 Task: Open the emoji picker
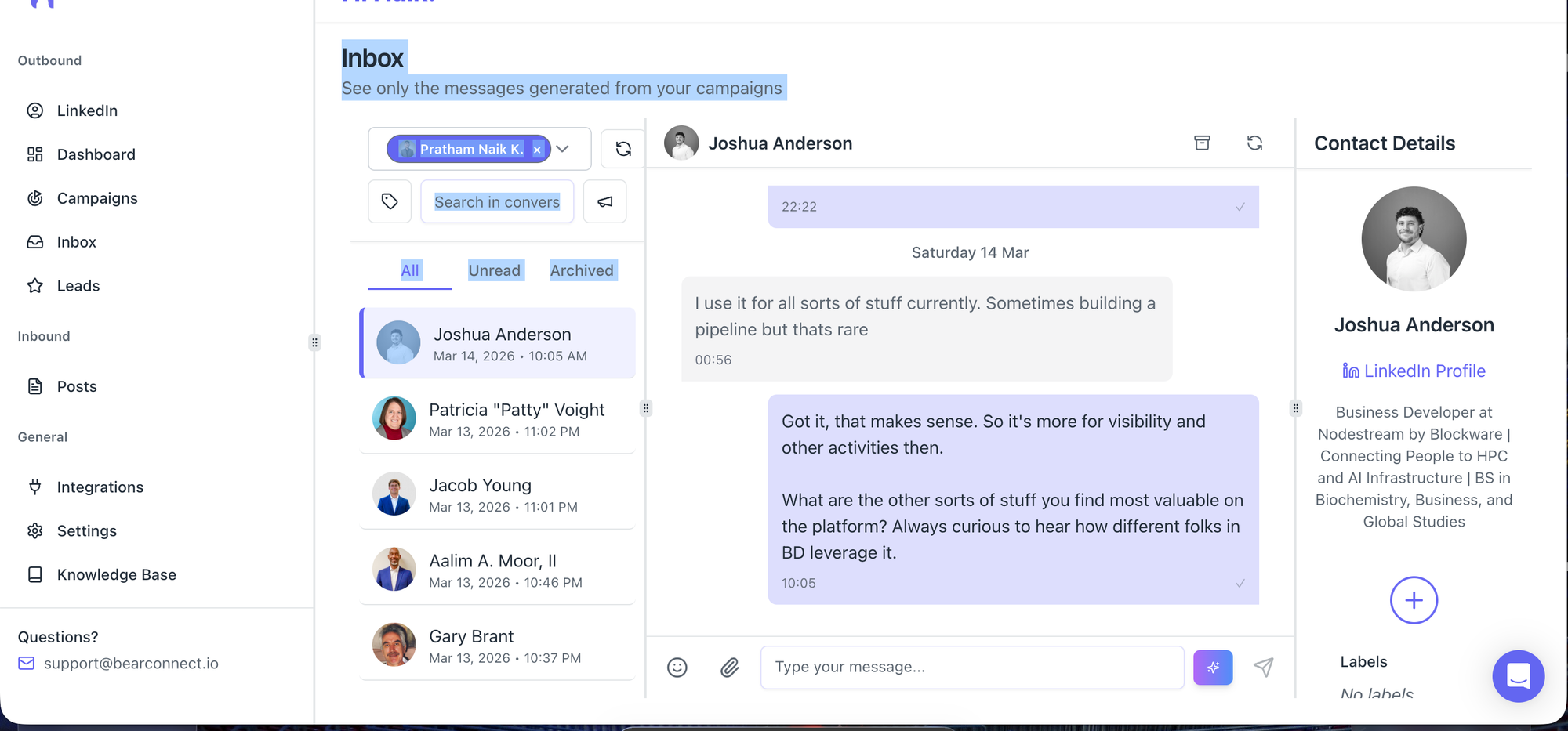pos(677,667)
